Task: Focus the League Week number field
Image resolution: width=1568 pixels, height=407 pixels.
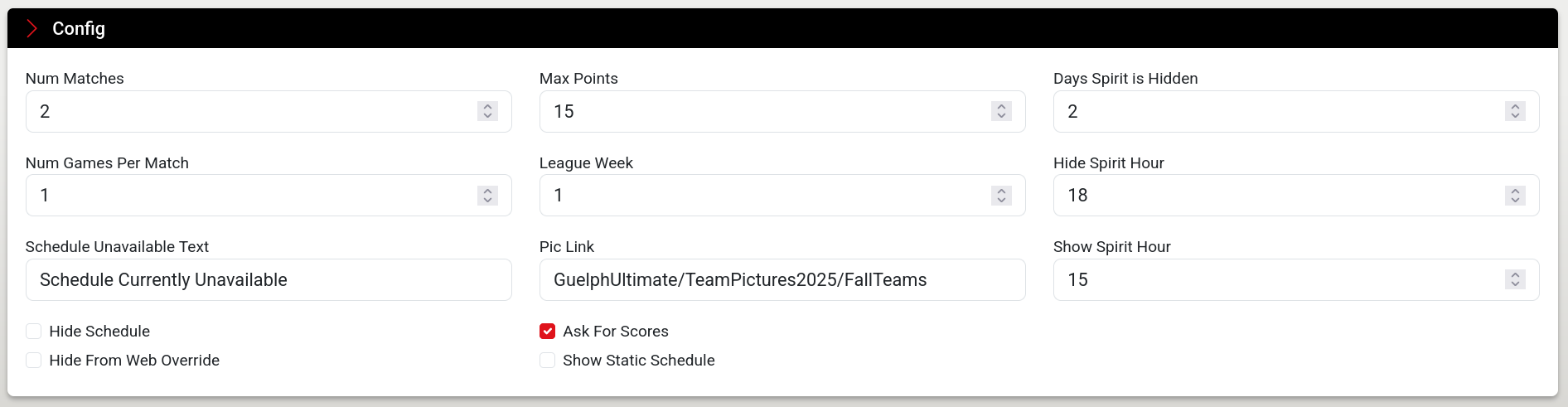Action: (782, 196)
